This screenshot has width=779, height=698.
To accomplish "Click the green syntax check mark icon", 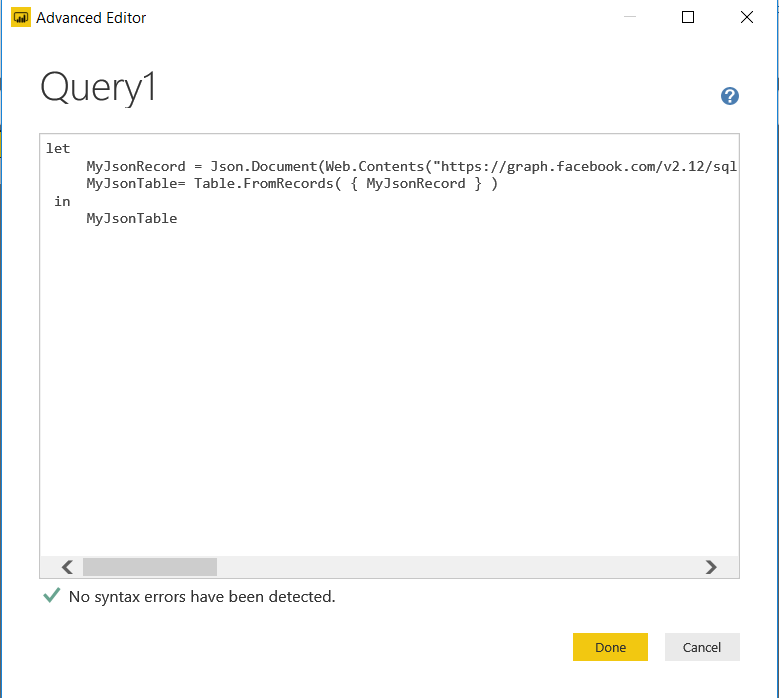I will click(x=51, y=596).
